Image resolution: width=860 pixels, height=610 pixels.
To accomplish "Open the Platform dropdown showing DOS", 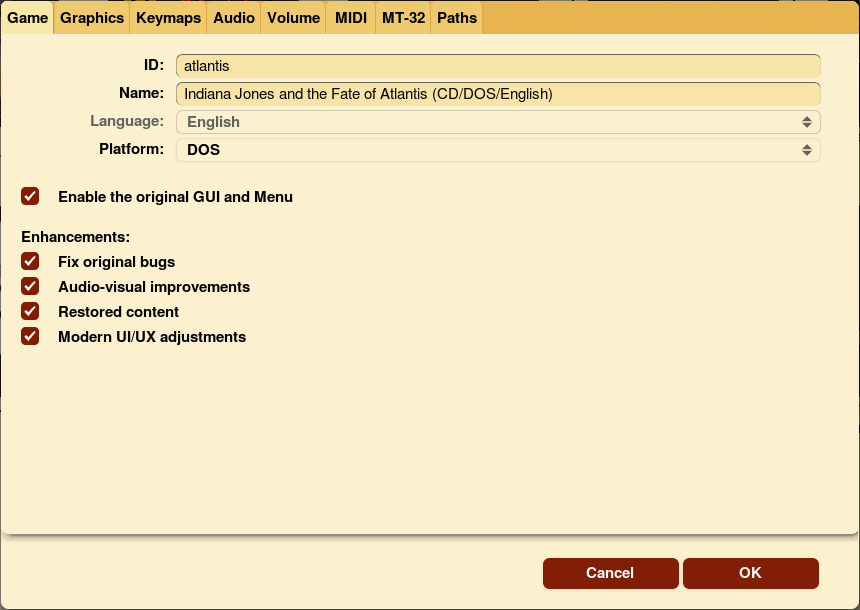I will (x=498, y=150).
